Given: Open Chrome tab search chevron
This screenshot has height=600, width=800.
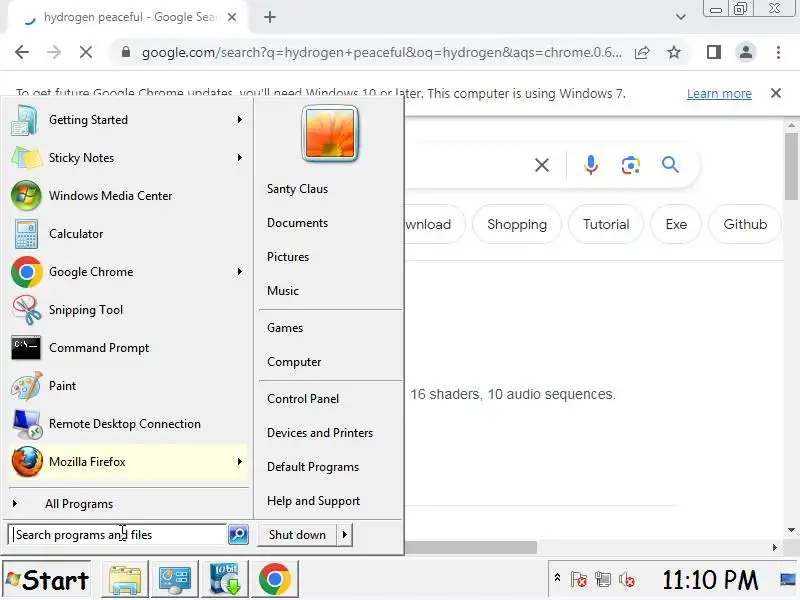Looking at the screenshot, I should pyautogui.click(x=681, y=17).
